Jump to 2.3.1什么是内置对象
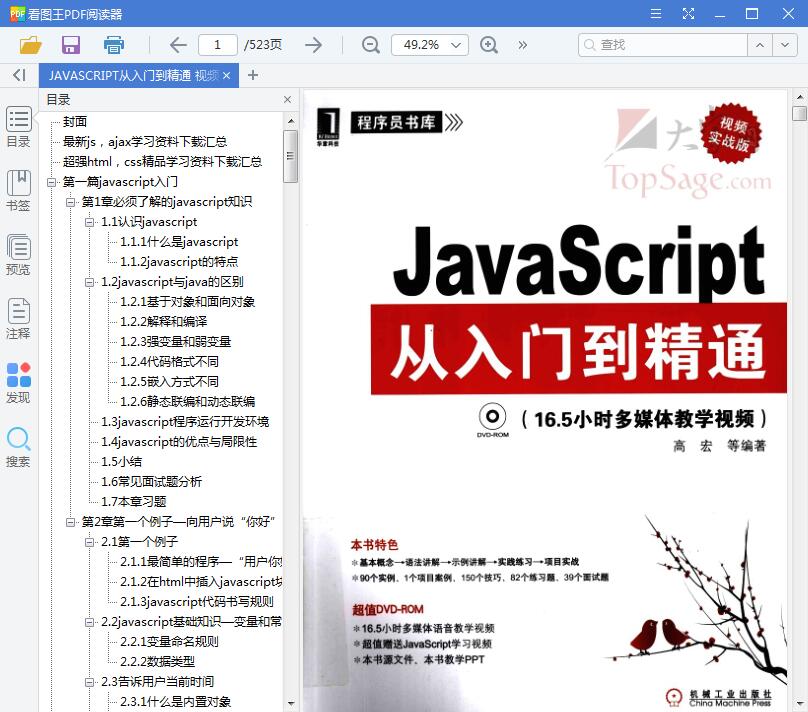Screen dimensions: 808x712 [x=175, y=702]
